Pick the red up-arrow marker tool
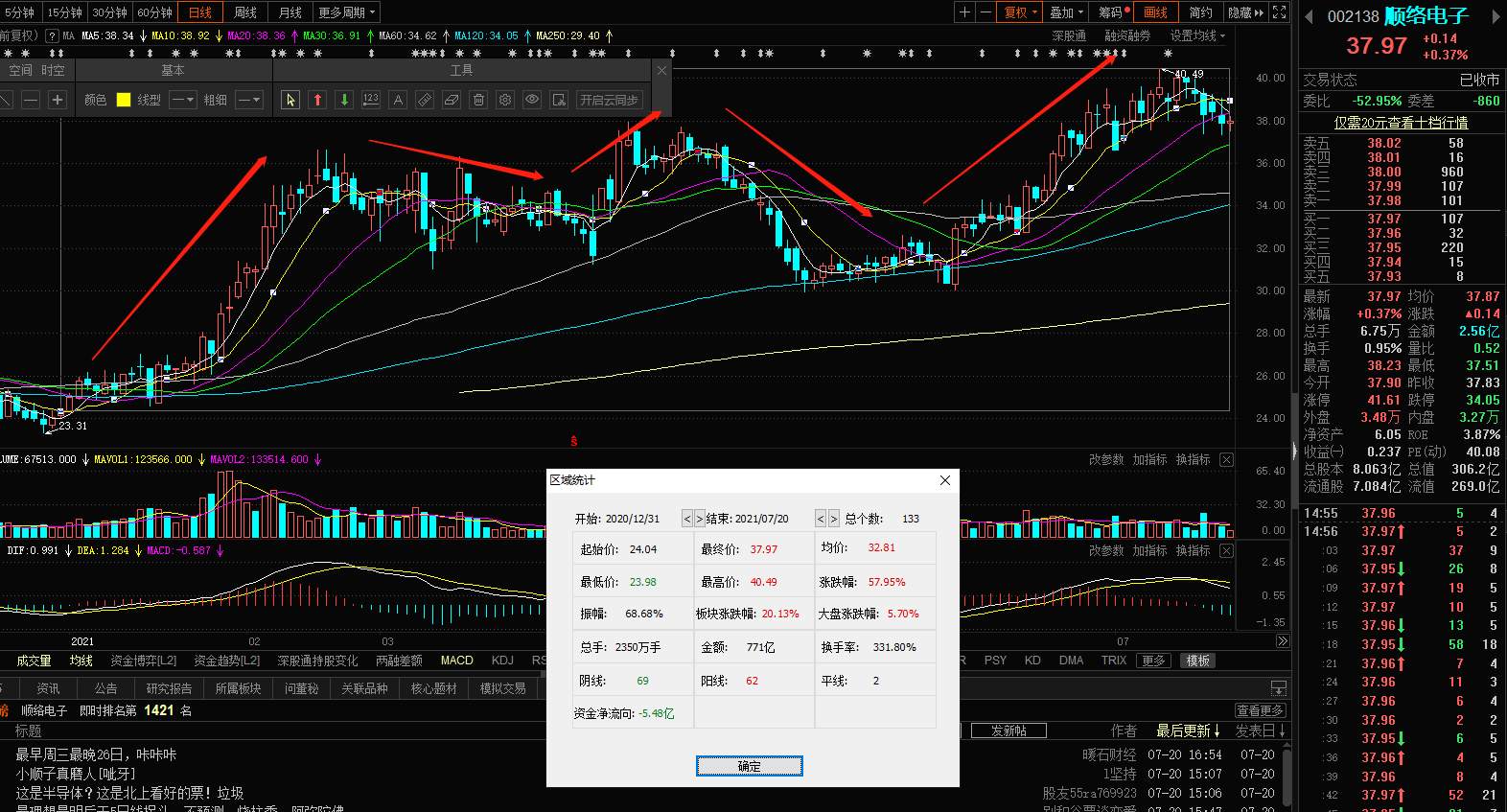 point(317,100)
